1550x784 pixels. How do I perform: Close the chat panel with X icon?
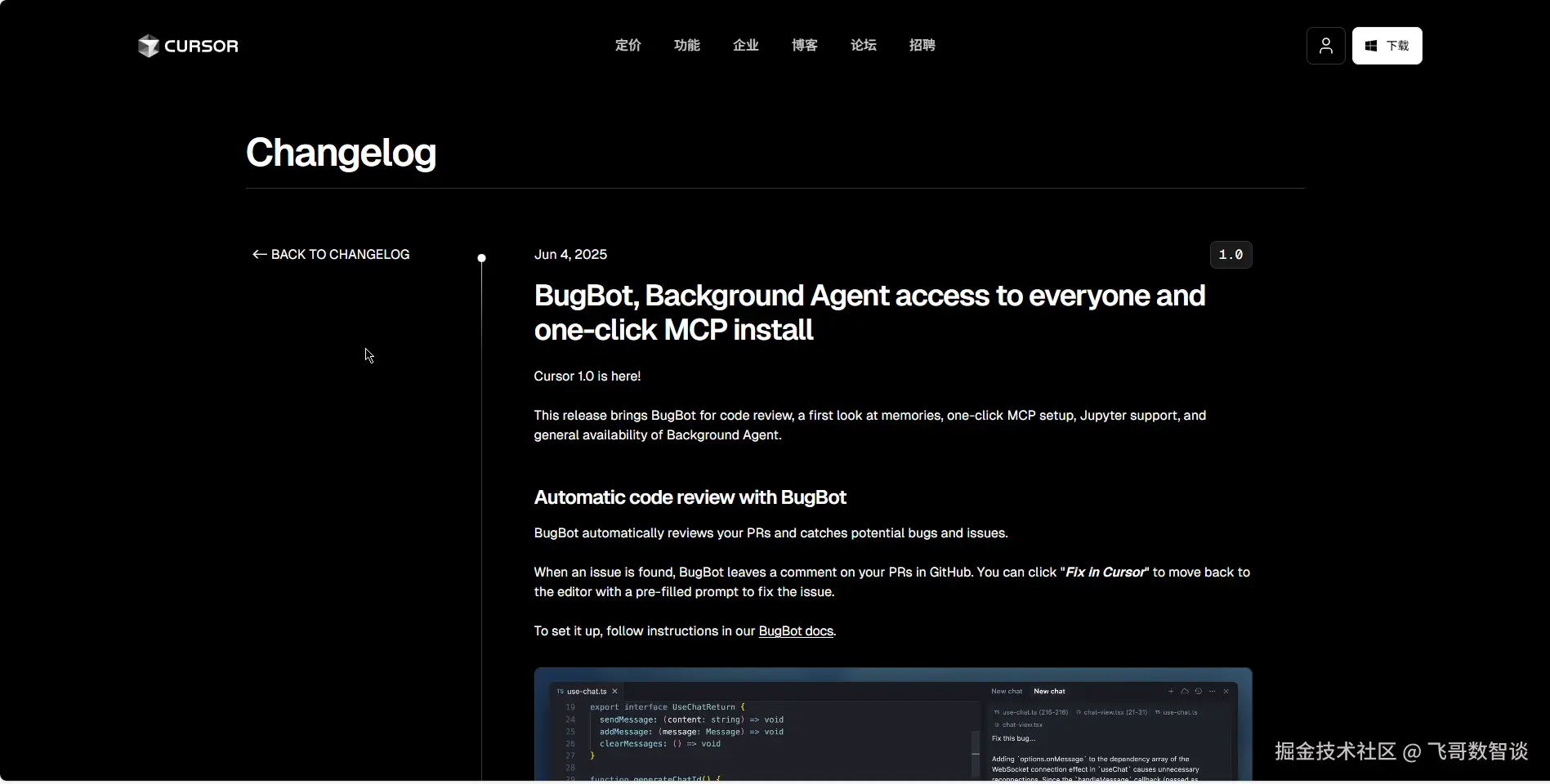[x=1226, y=692]
